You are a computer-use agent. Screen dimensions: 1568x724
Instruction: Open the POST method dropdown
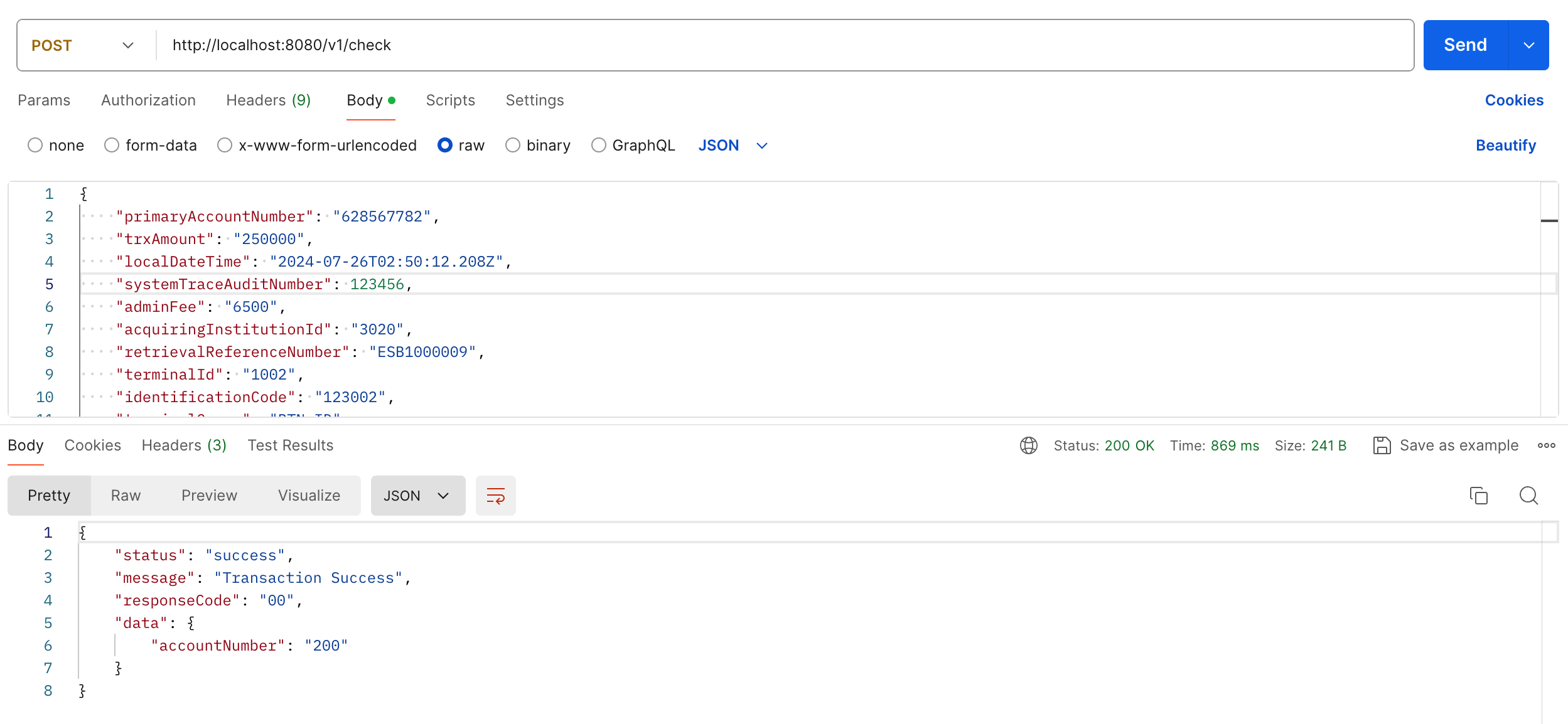coord(83,45)
